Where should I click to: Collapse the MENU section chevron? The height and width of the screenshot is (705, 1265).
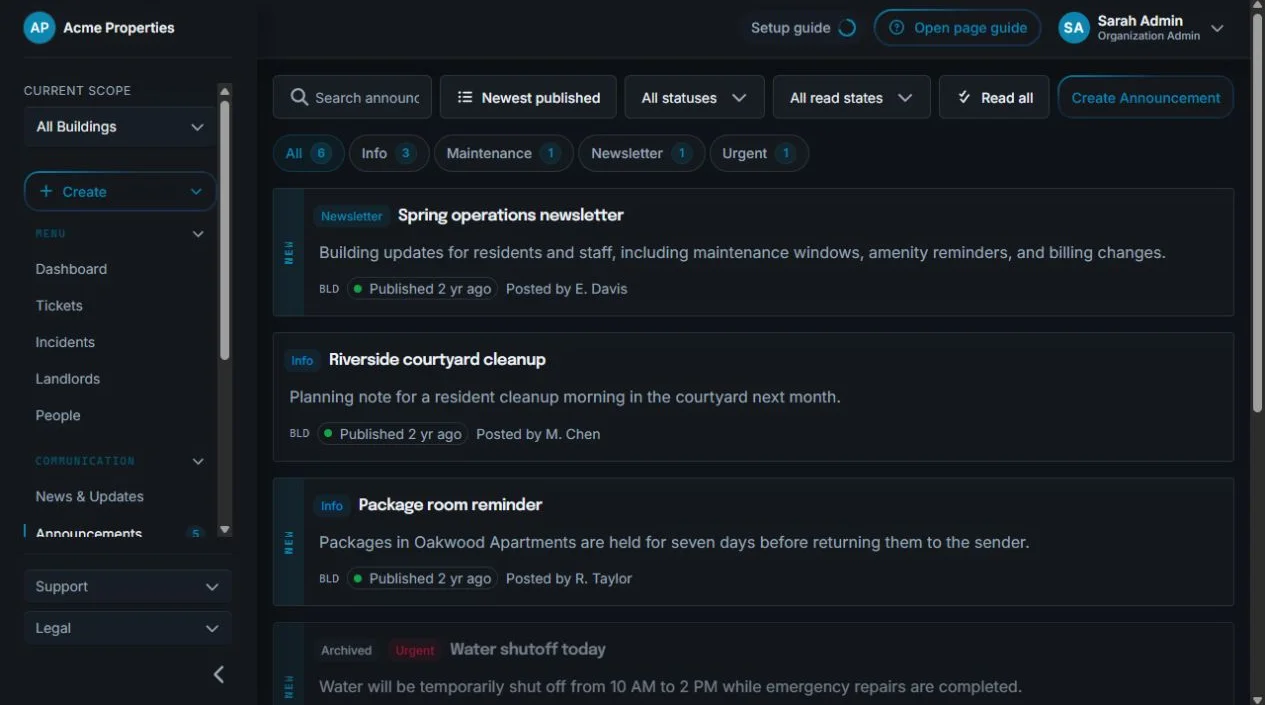(x=198, y=234)
